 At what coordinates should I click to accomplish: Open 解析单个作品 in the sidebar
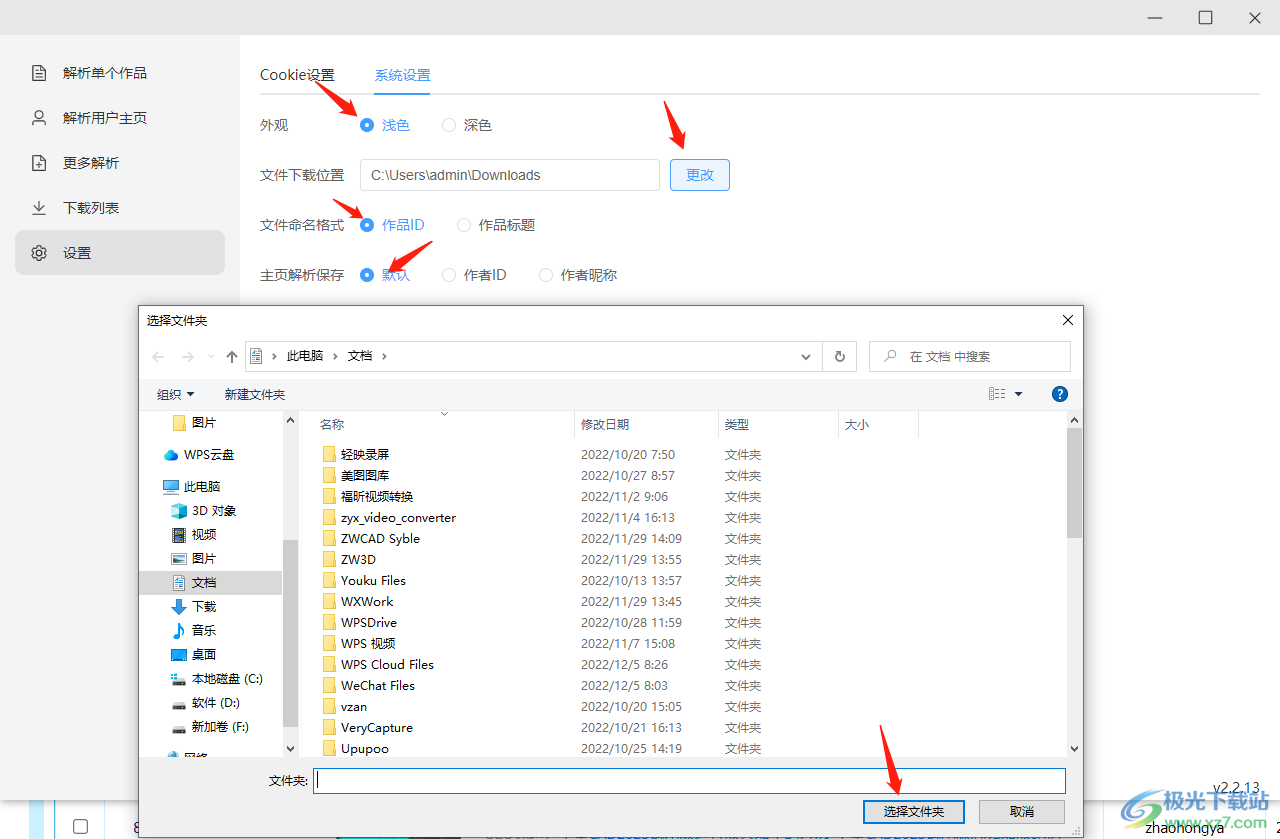[120, 73]
